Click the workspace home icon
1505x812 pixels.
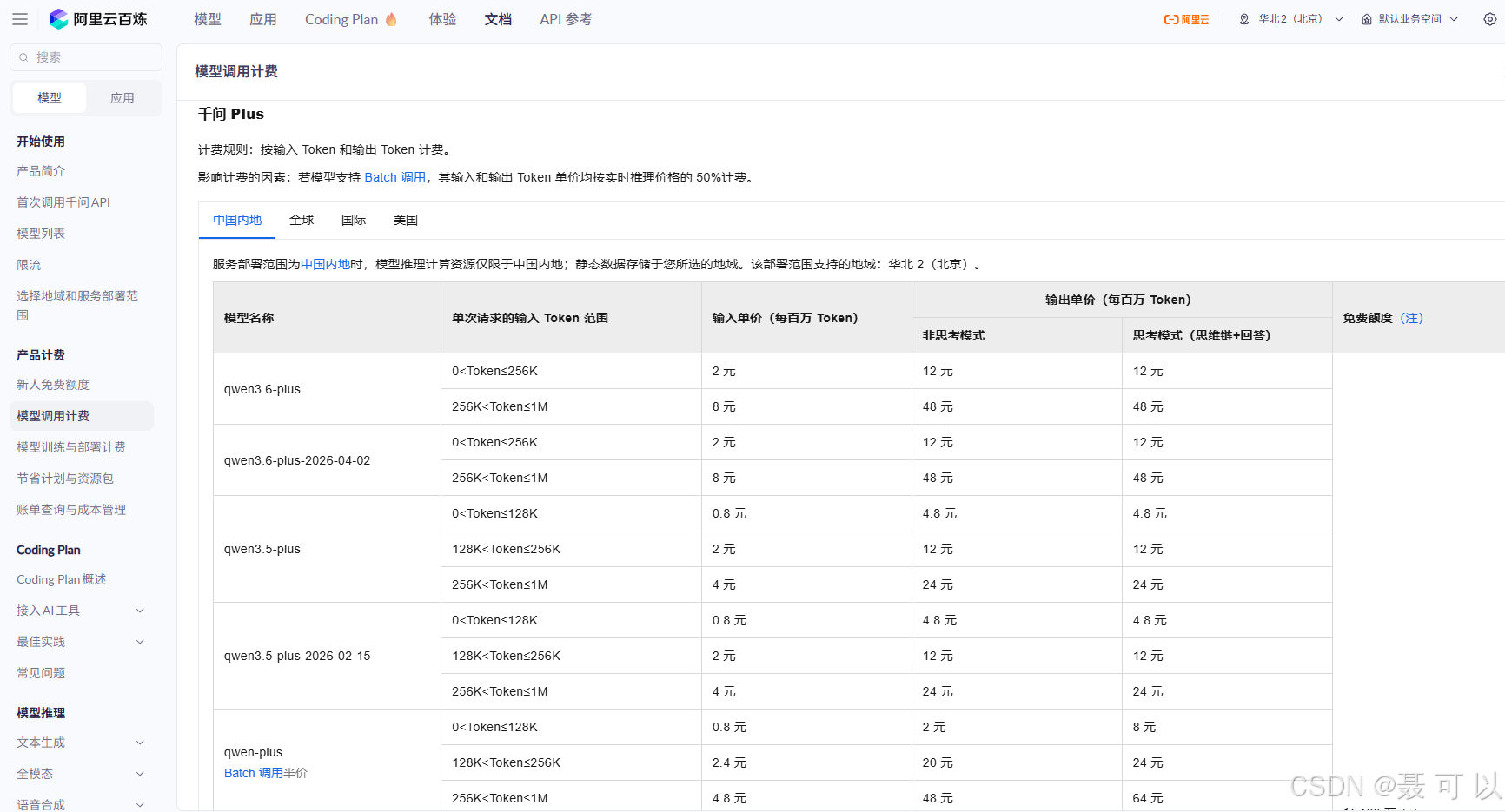[x=1367, y=19]
